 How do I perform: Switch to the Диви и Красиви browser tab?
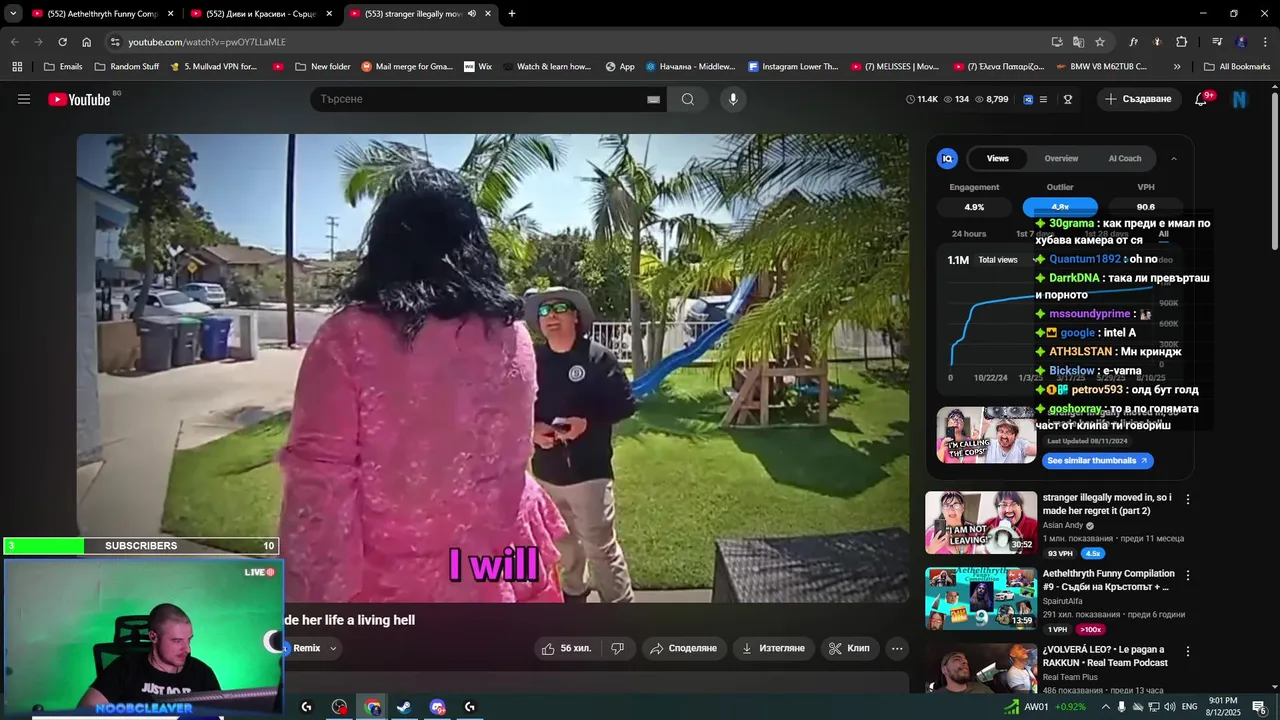coord(263,14)
